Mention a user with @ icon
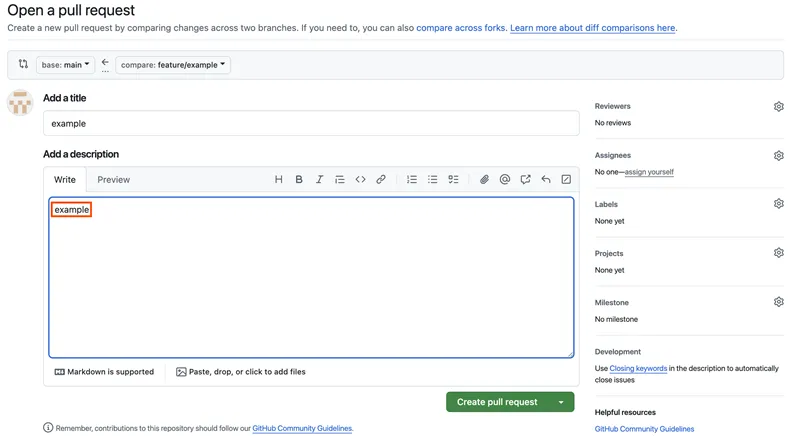Viewport: 800px width, 436px height. 505,180
